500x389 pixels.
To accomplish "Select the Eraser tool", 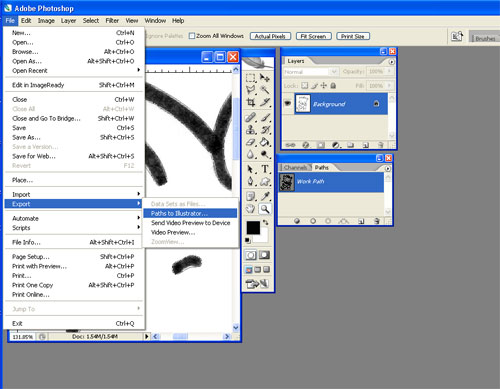I will (x=251, y=142).
